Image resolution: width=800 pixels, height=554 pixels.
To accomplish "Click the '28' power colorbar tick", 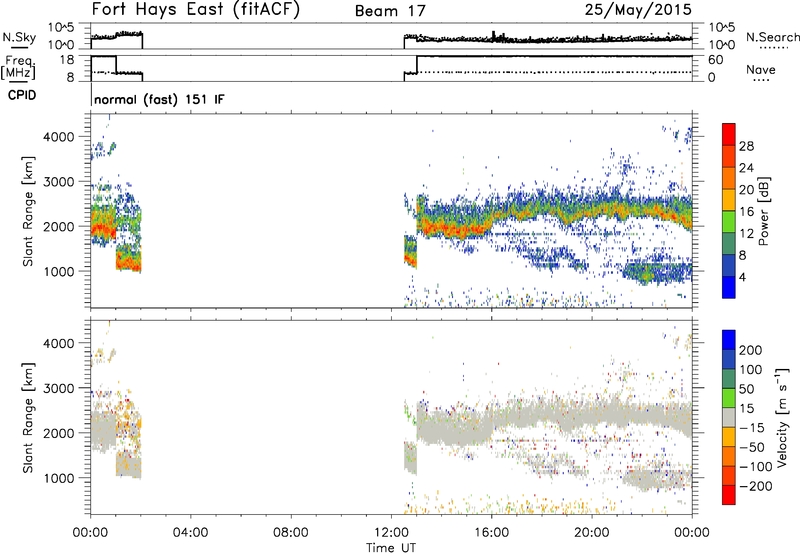I will click(746, 146).
